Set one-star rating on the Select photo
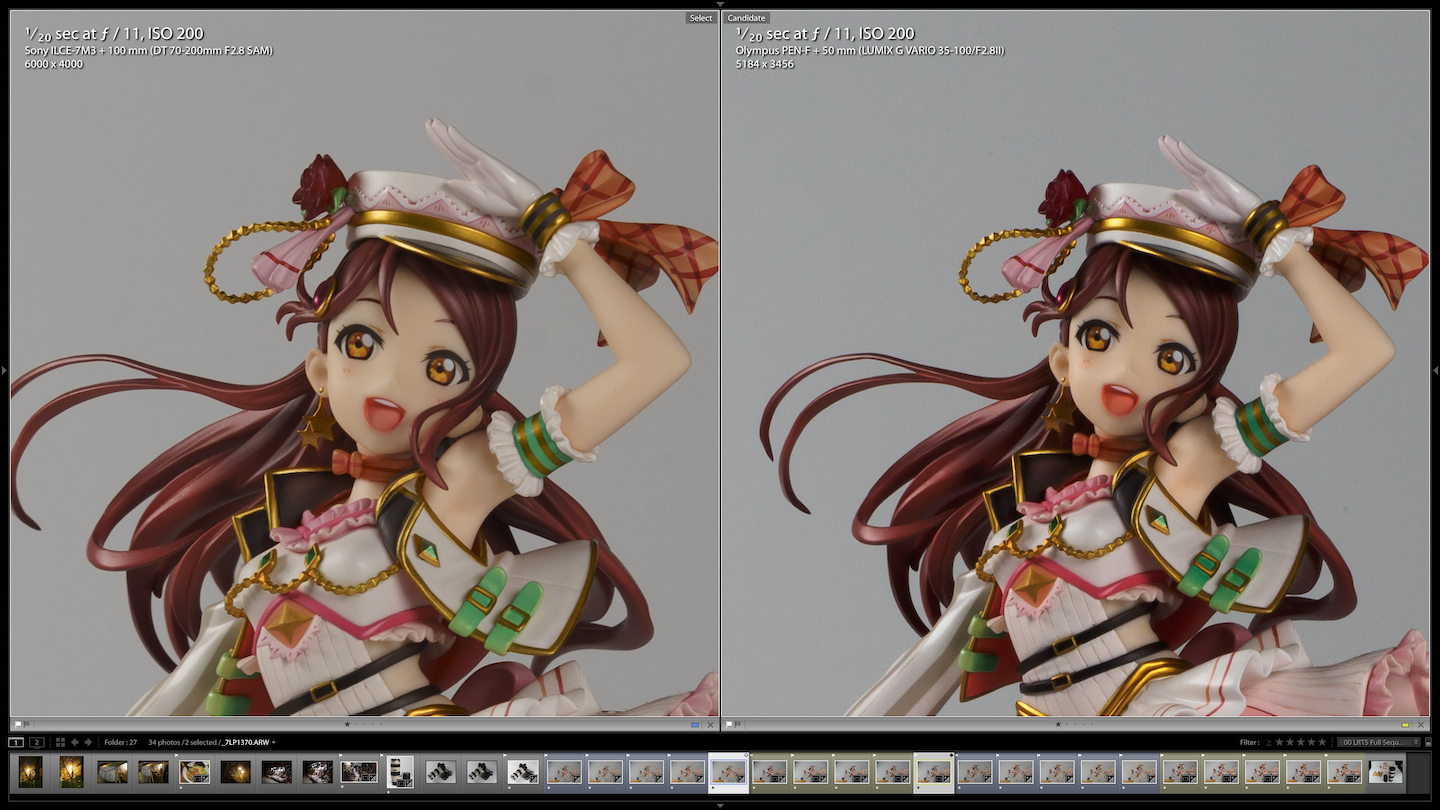Image resolution: width=1440 pixels, height=810 pixels. click(x=347, y=724)
